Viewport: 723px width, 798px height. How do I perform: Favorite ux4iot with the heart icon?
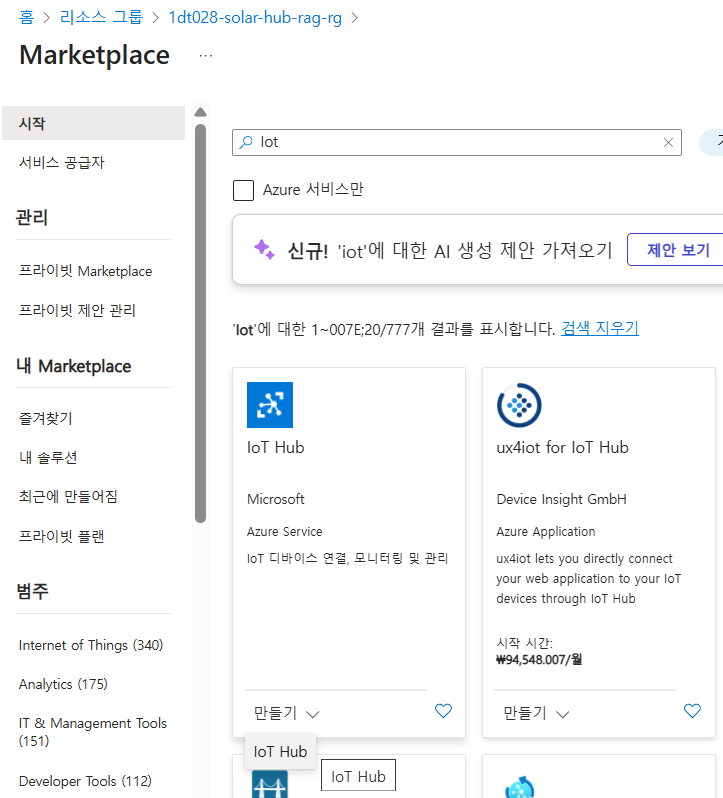click(692, 710)
